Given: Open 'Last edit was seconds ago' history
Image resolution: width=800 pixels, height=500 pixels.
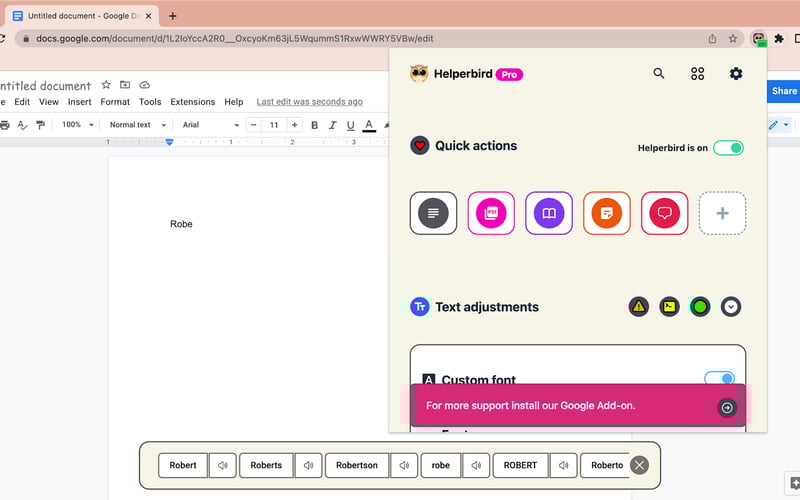Looking at the screenshot, I should click(x=310, y=102).
